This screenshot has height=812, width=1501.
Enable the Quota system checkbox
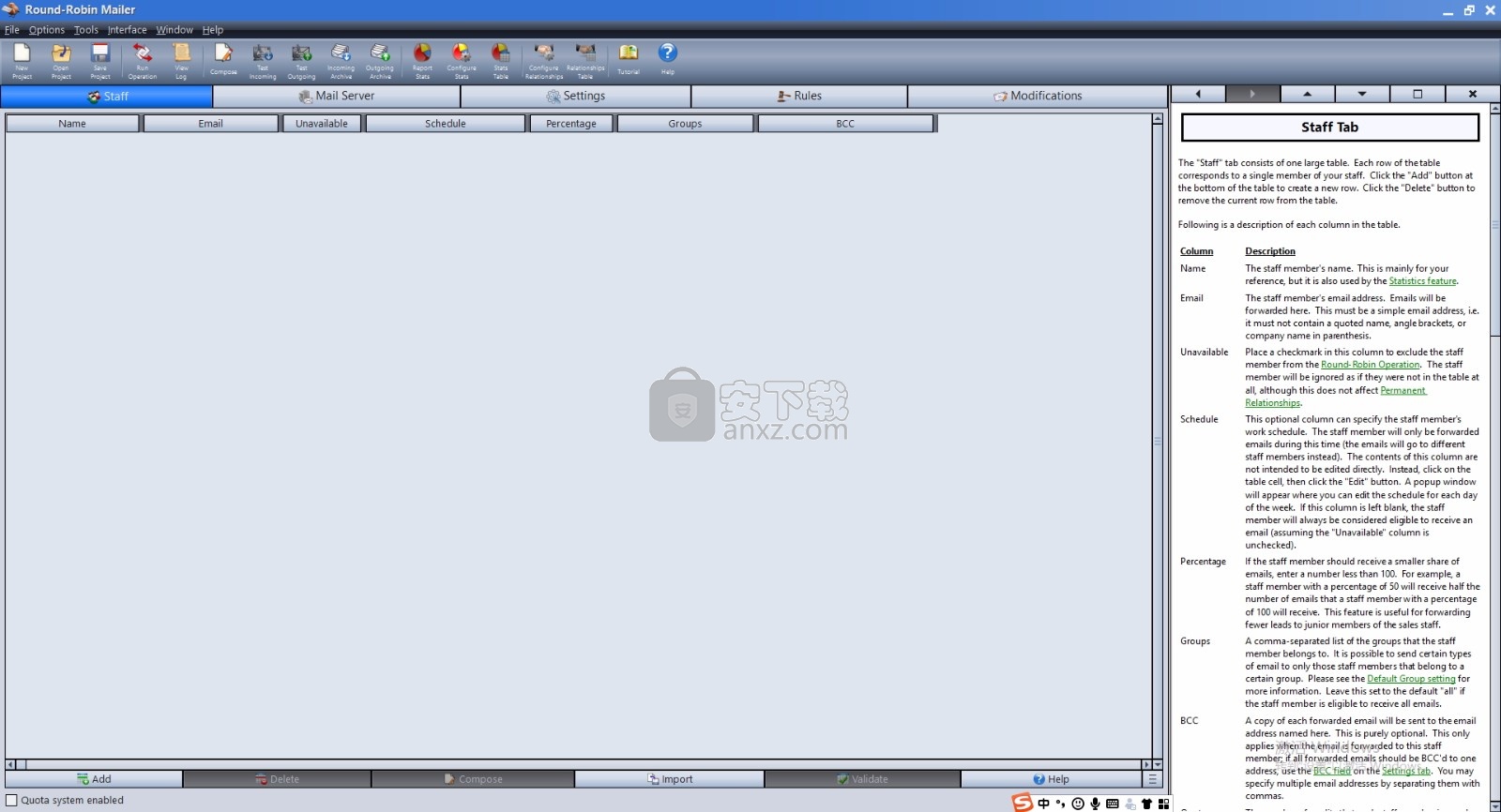(12, 800)
